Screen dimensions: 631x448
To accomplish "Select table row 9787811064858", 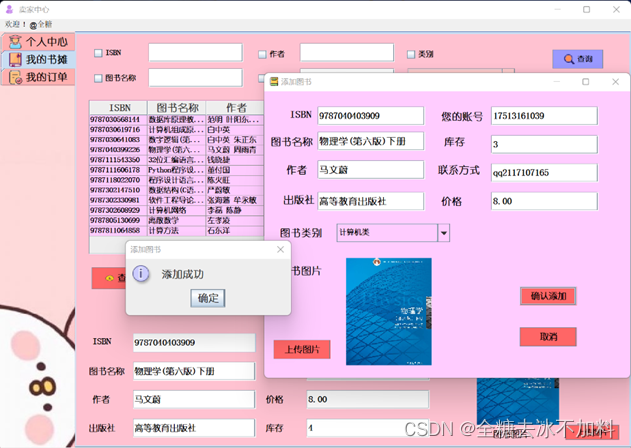I will coord(177,230).
